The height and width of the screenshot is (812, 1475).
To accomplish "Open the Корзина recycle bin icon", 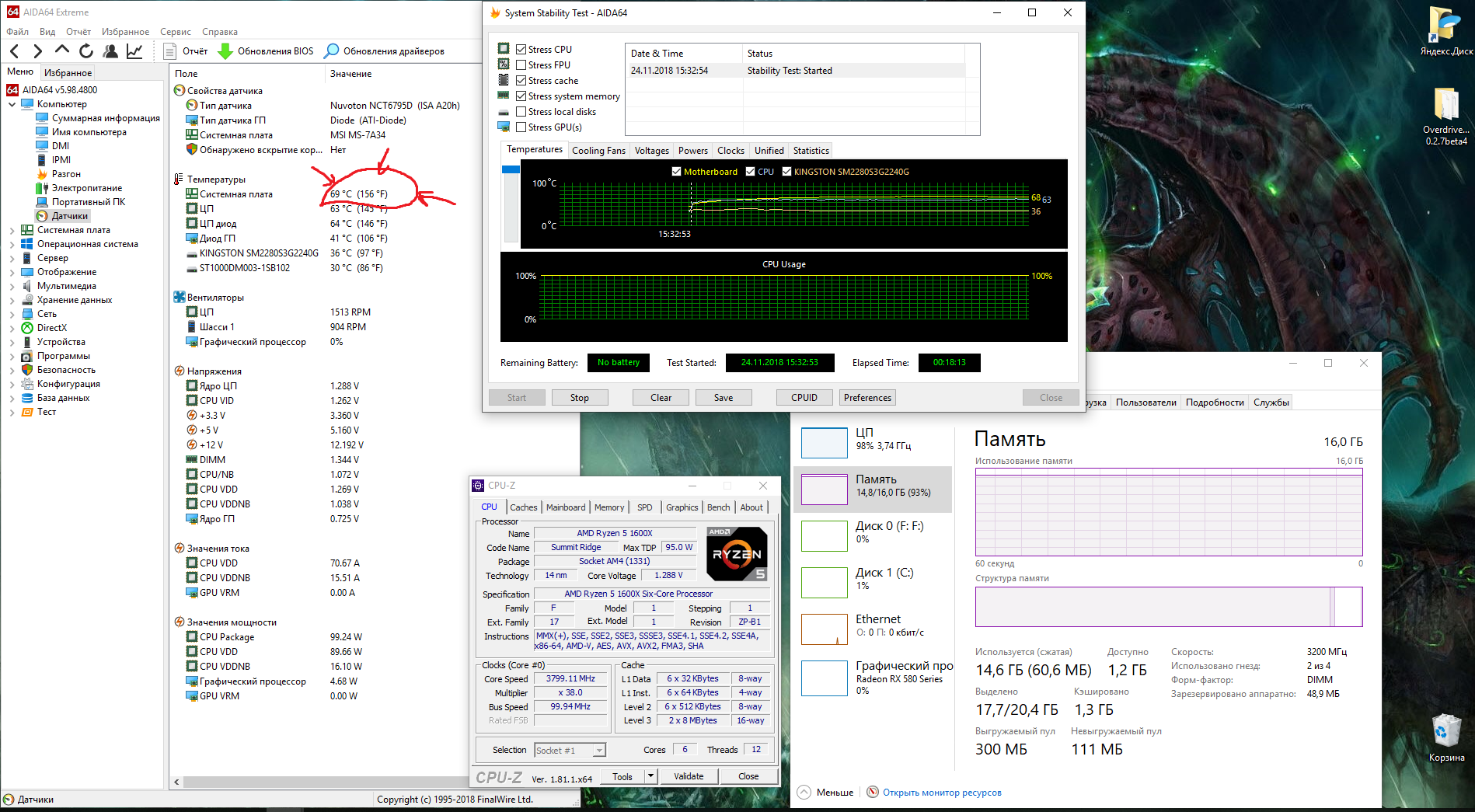I will 1446,738.
